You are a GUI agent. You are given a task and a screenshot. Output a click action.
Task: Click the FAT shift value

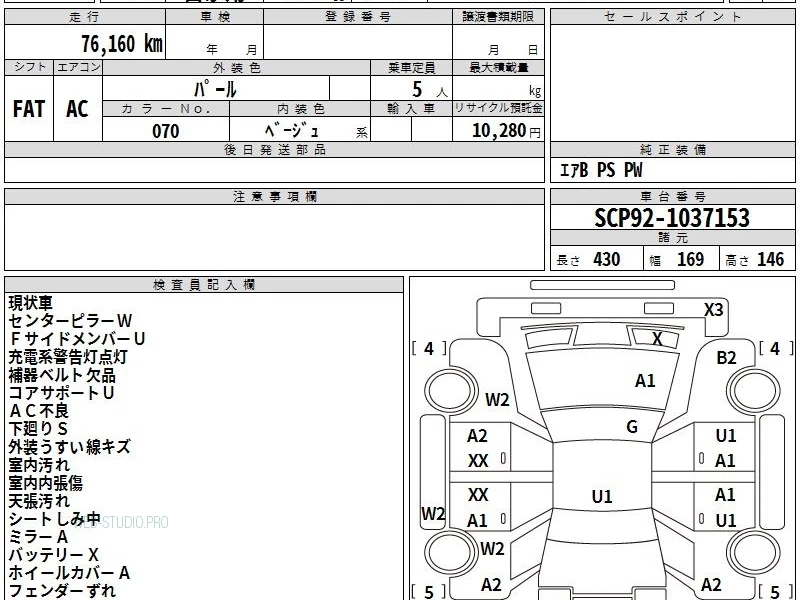click(29, 109)
